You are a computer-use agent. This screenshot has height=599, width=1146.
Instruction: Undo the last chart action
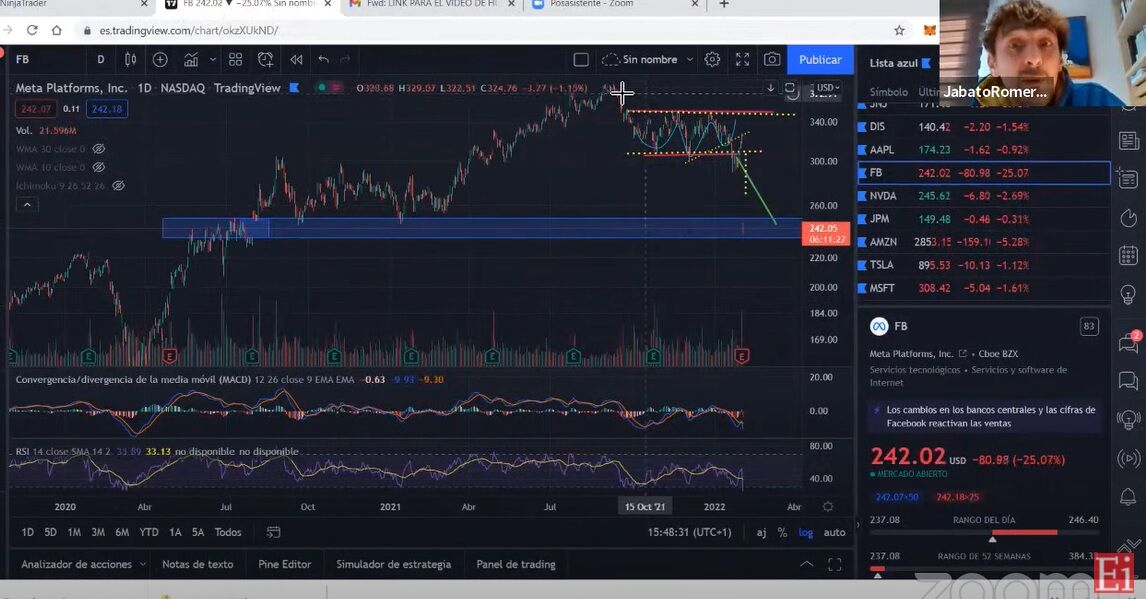(x=323, y=59)
